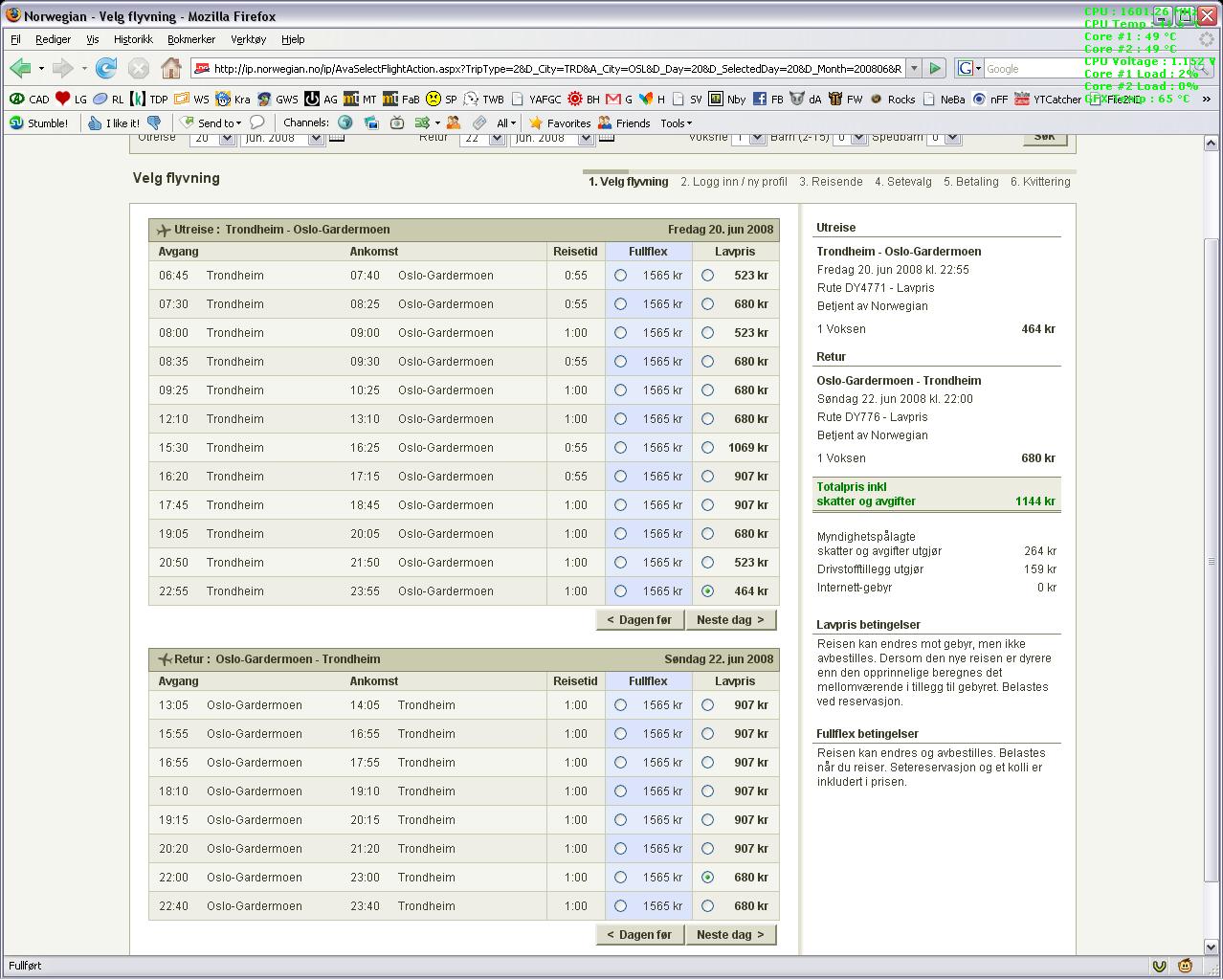The width and height of the screenshot is (1223, 980).
Task: Open the FB Facebook bookmark
Action: 768,99
